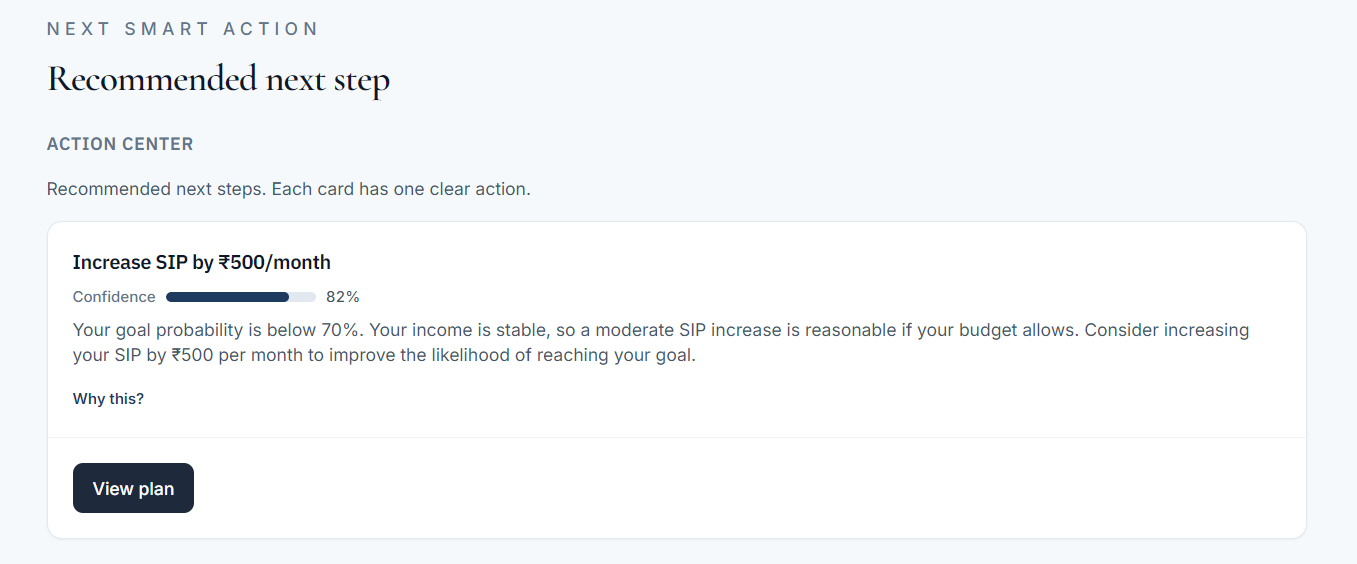Viewport: 1357px width, 564px height.
Task: Click the 82% confidence value
Action: pos(343,297)
